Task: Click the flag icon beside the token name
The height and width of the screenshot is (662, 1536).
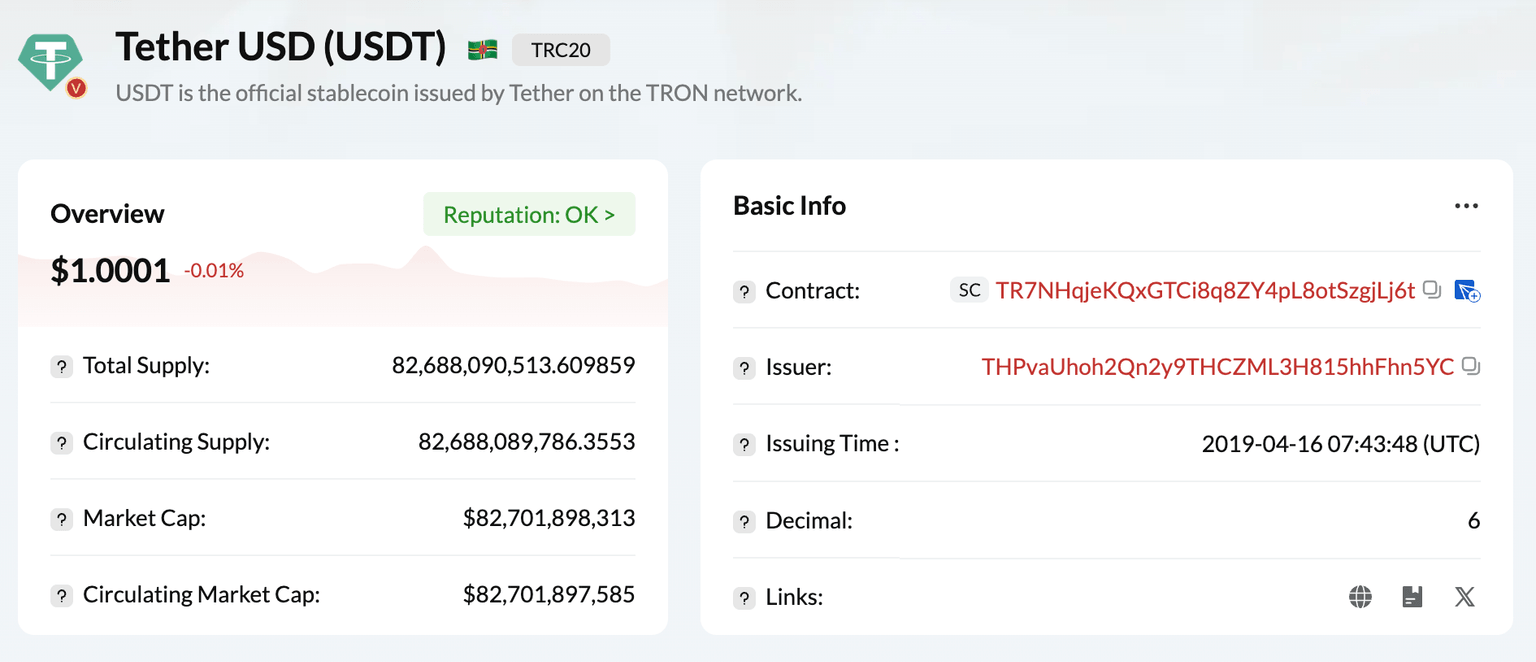Action: 482,49
